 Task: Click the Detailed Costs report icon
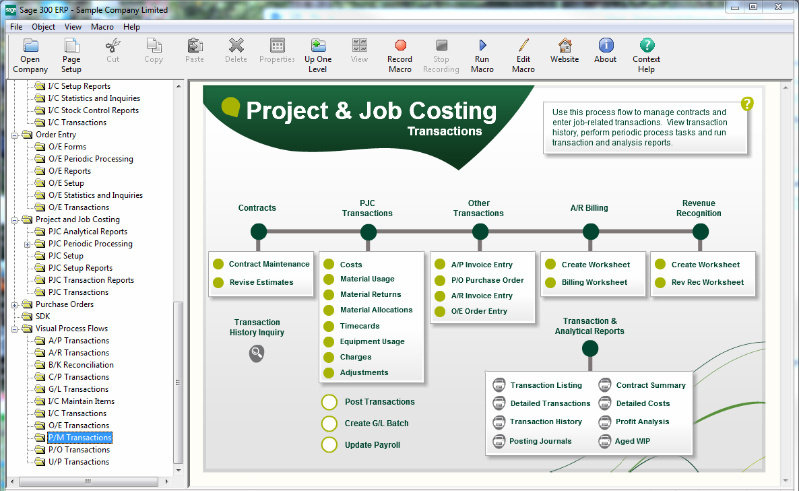605,403
